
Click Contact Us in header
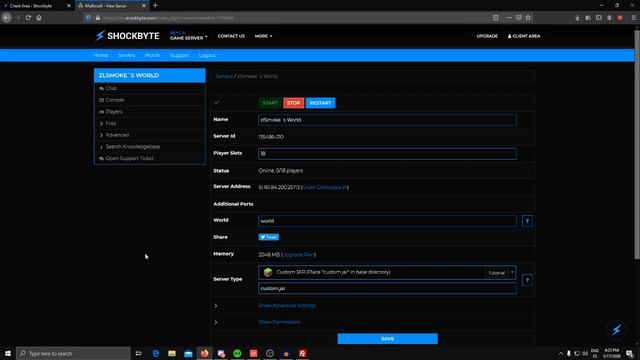(x=231, y=36)
